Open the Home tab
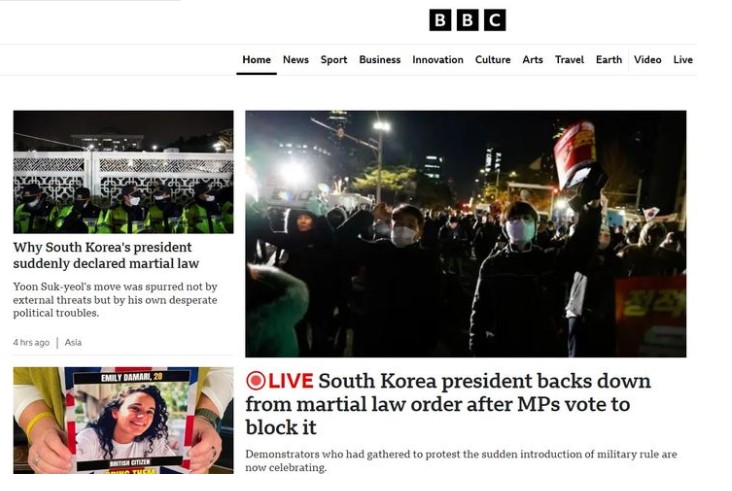Viewport: 732px width, 491px height. [x=256, y=60]
